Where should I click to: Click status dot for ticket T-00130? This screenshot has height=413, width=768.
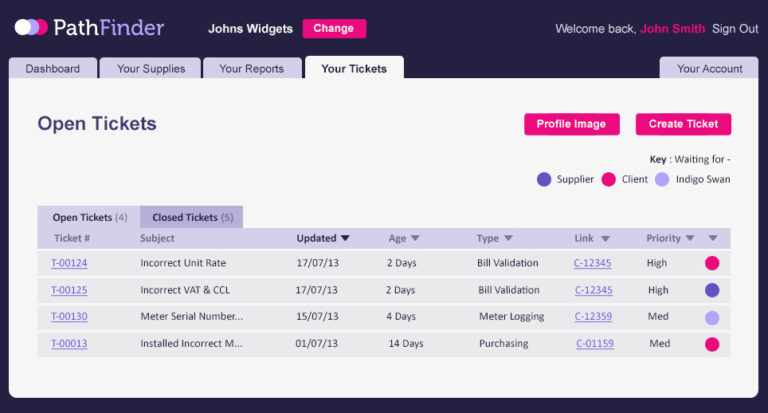click(712, 318)
